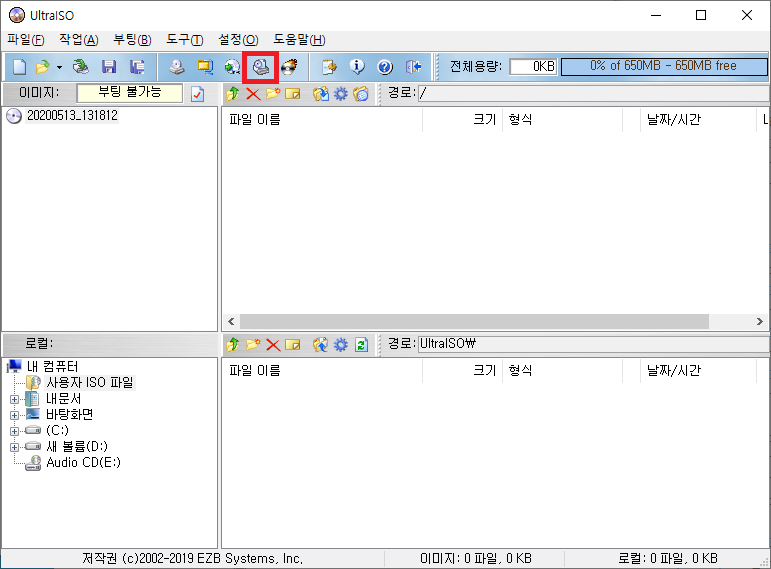Click the Save As icon
The height and width of the screenshot is (569, 771).
(137, 66)
